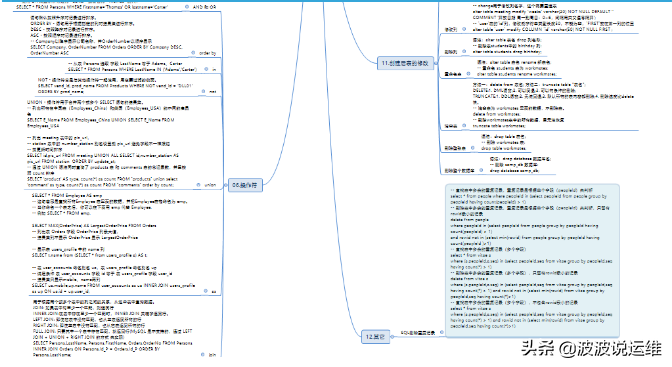Open the duplicate-records SQL note box
Viewport: 672px width, 367px height.
pos(533,260)
